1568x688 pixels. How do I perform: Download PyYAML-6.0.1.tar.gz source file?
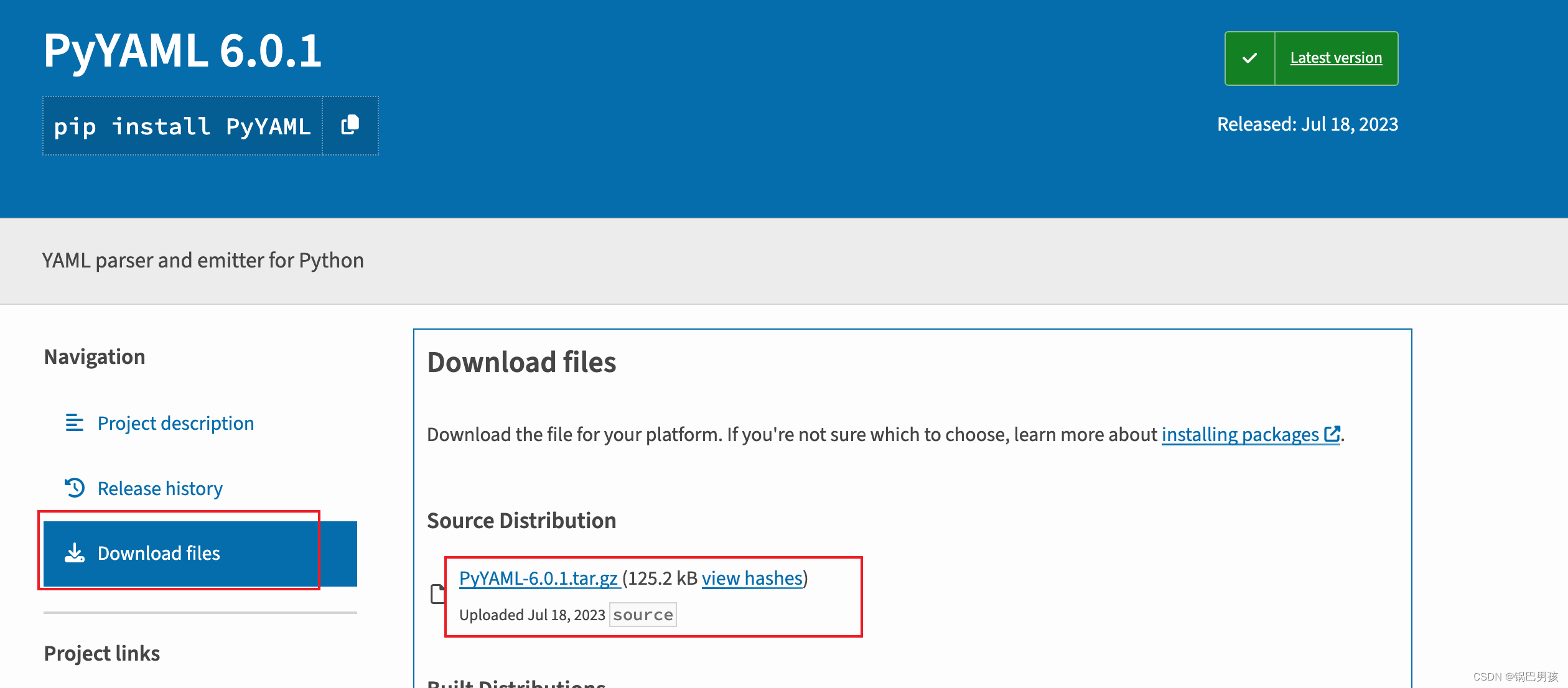(538, 578)
